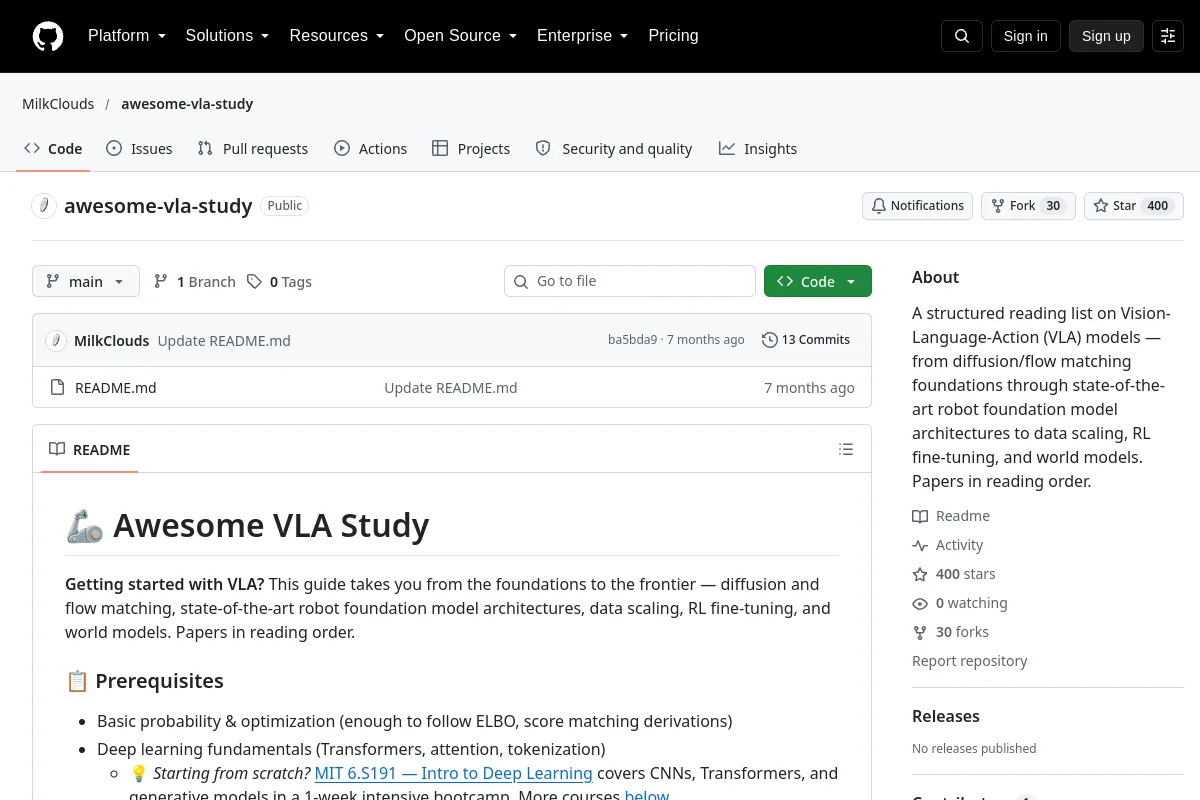Click latest commit message Update README.md
This screenshot has width=1200, height=800.
point(224,341)
